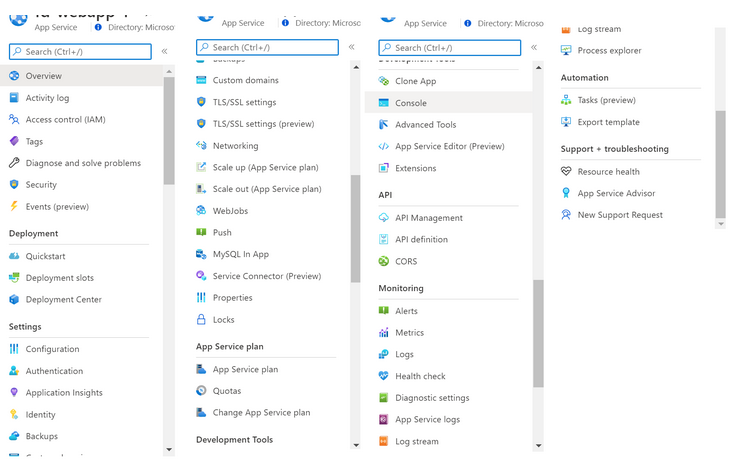752x470 pixels.
Task: Click the Custom domains icon
Action: [201, 80]
